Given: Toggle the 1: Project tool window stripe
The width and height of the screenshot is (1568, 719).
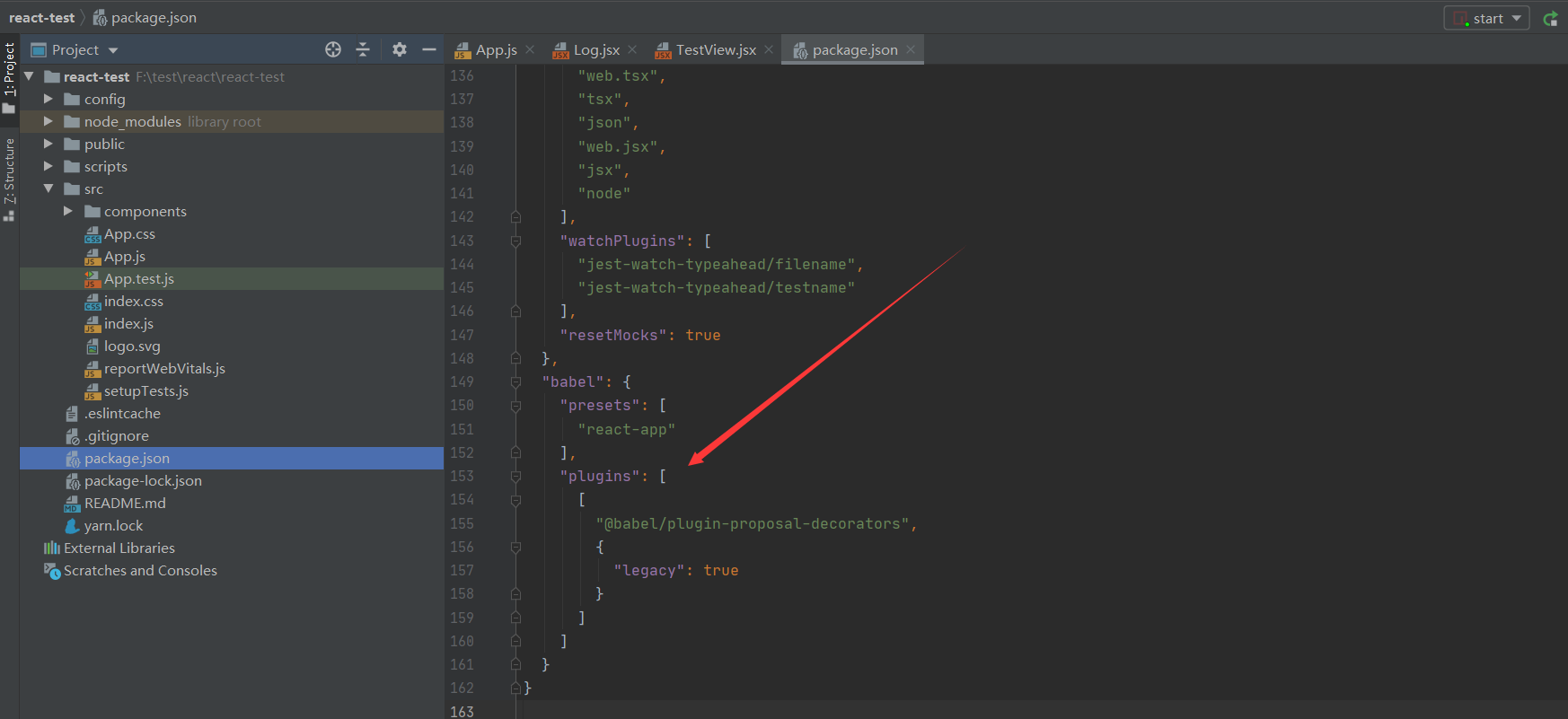Looking at the screenshot, I should click(9, 77).
